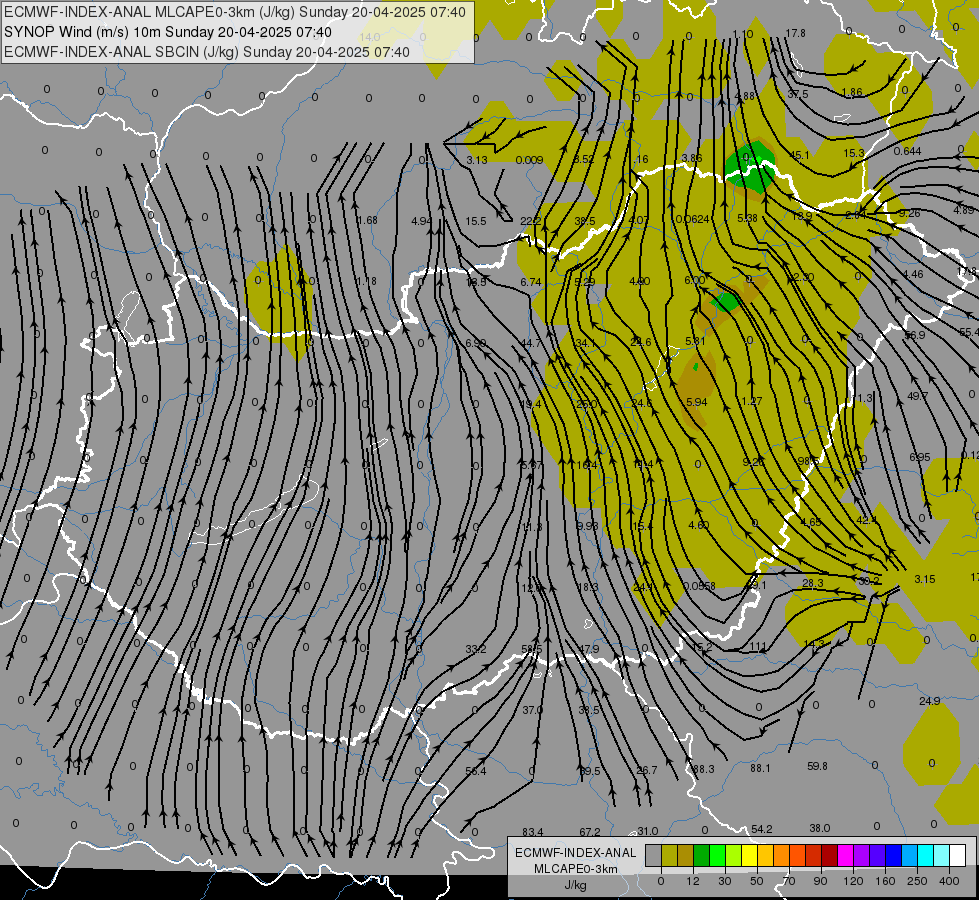Click the 'J/kg' unit label in the legend
This screenshot has height=900, width=979.
click(575, 885)
